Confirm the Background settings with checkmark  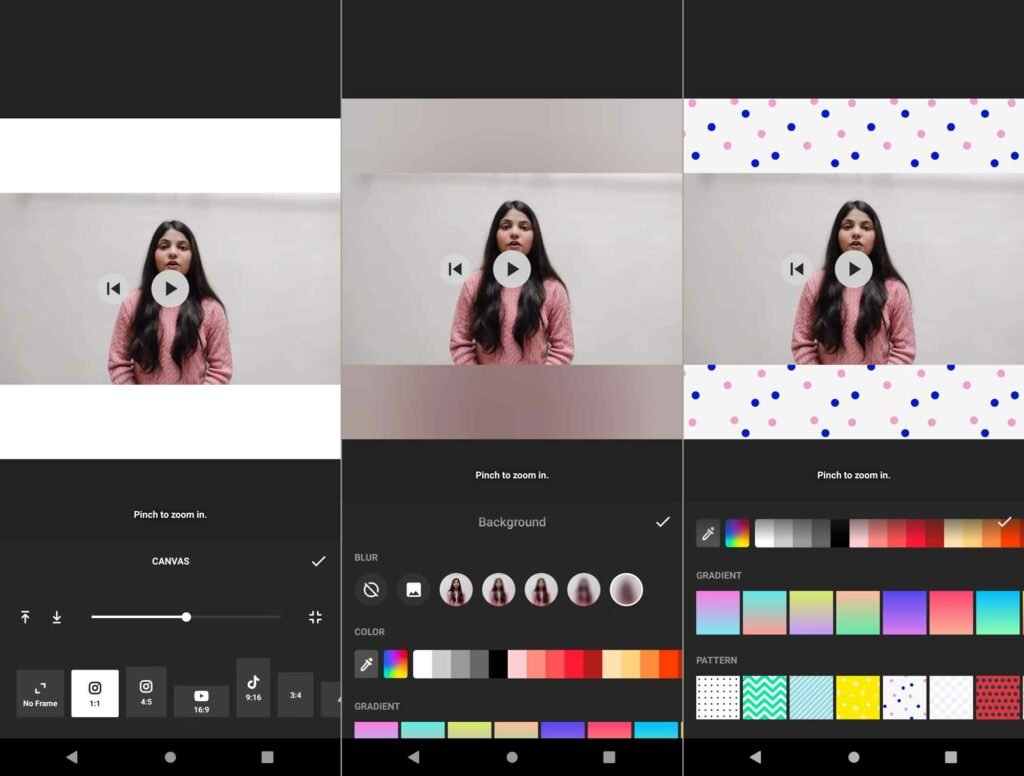pos(662,522)
